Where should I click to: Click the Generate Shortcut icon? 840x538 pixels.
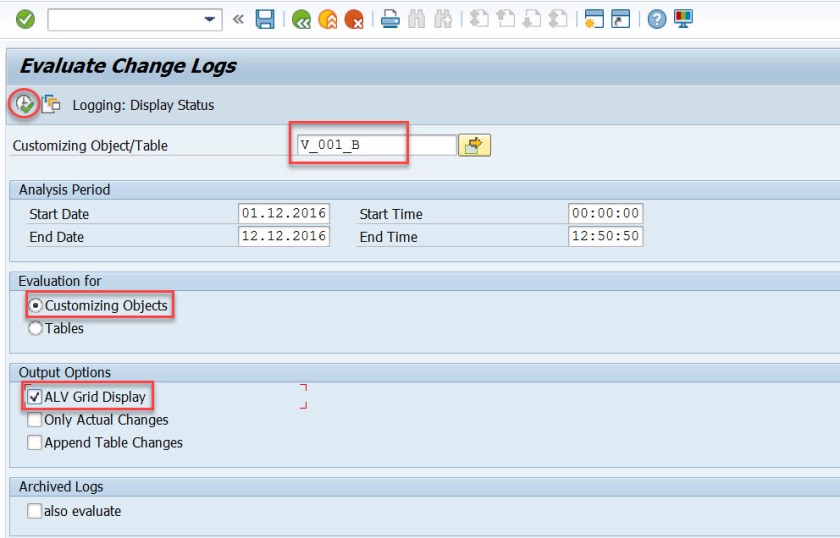tap(620, 19)
